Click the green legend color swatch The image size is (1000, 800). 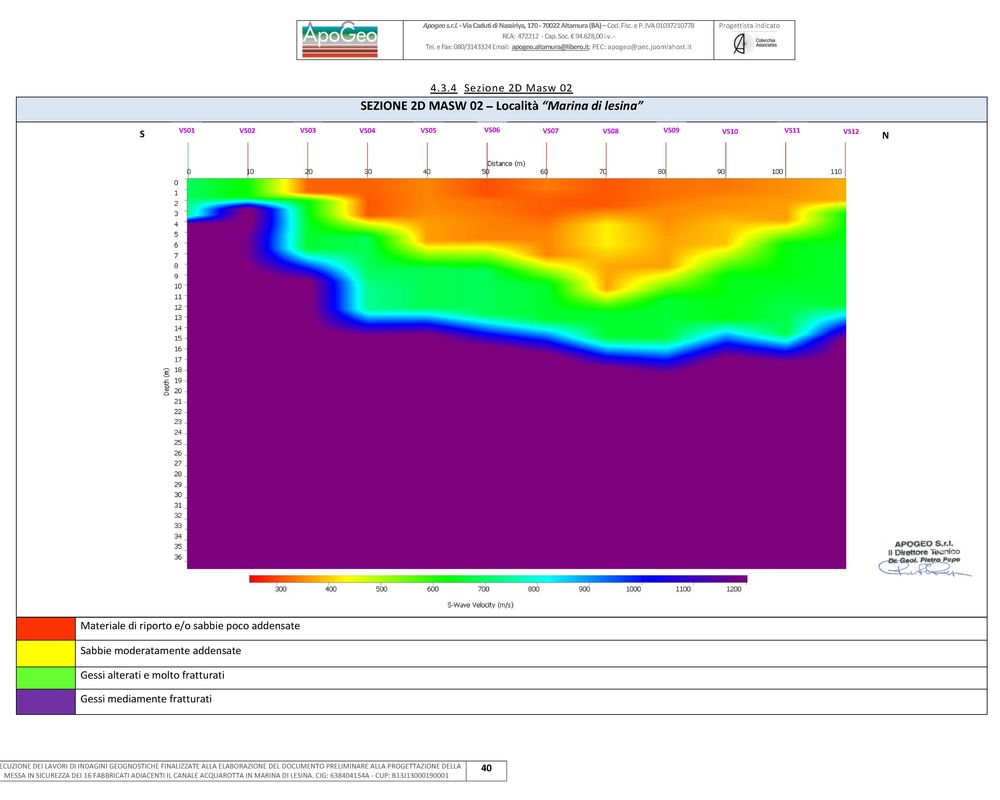[46, 676]
